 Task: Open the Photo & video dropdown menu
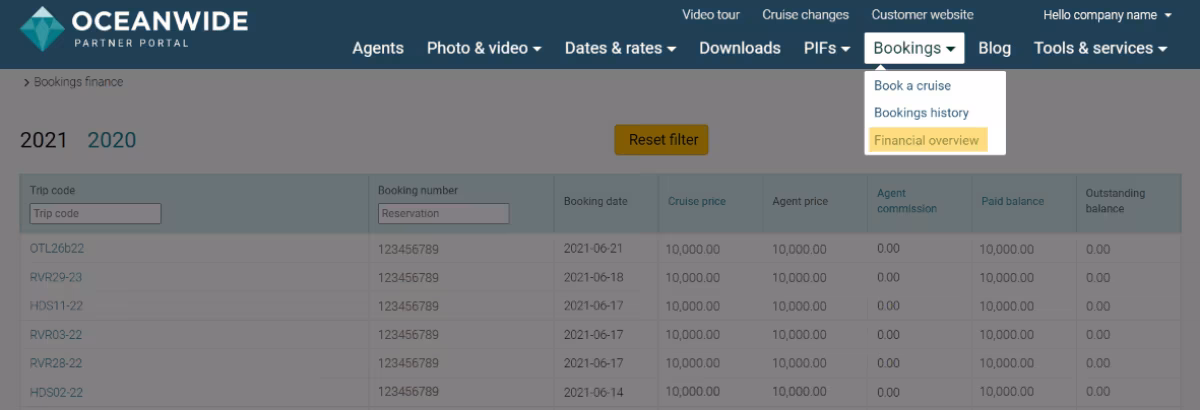click(484, 48)
